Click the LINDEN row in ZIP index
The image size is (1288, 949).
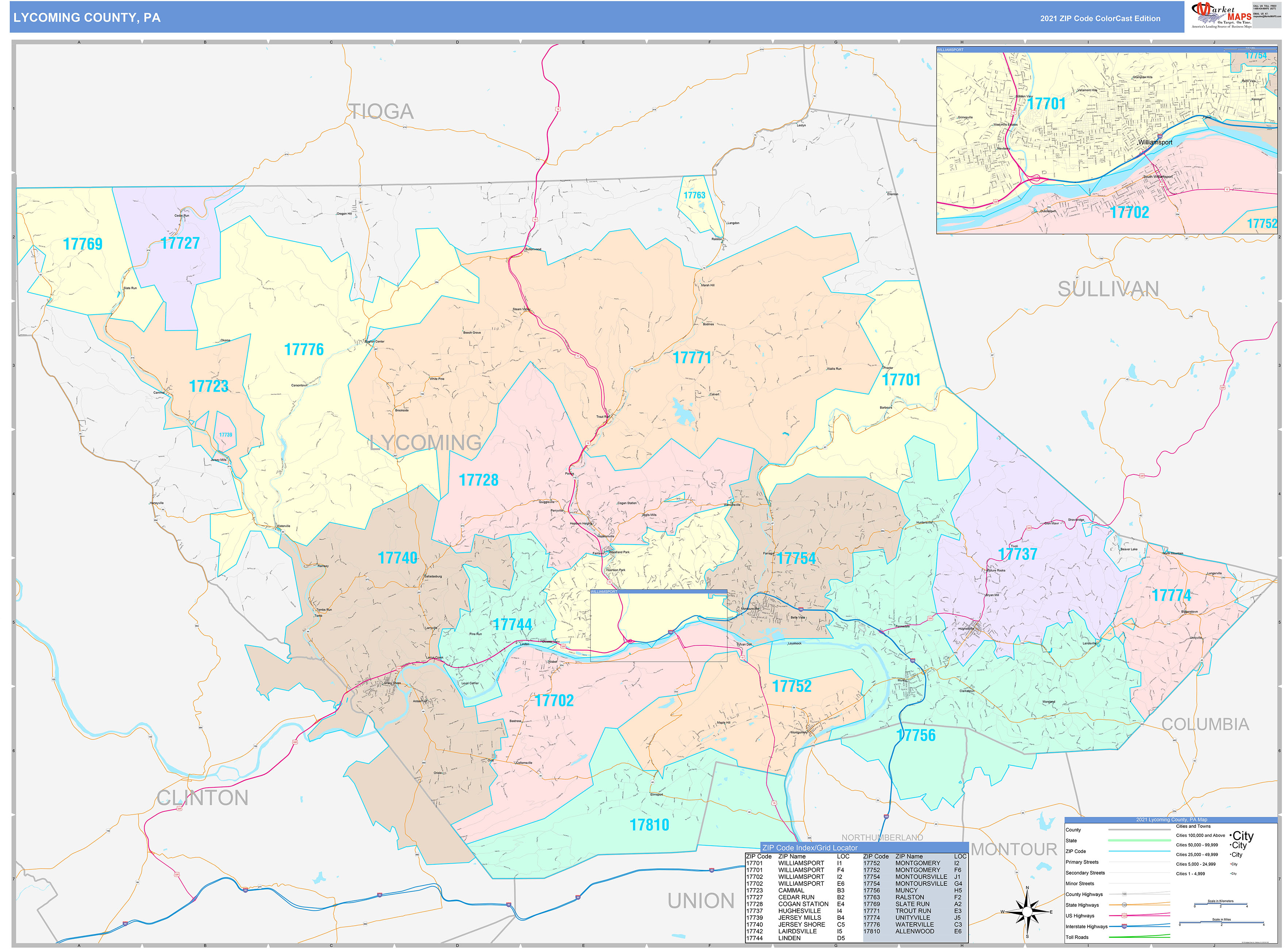click(795, 938)
